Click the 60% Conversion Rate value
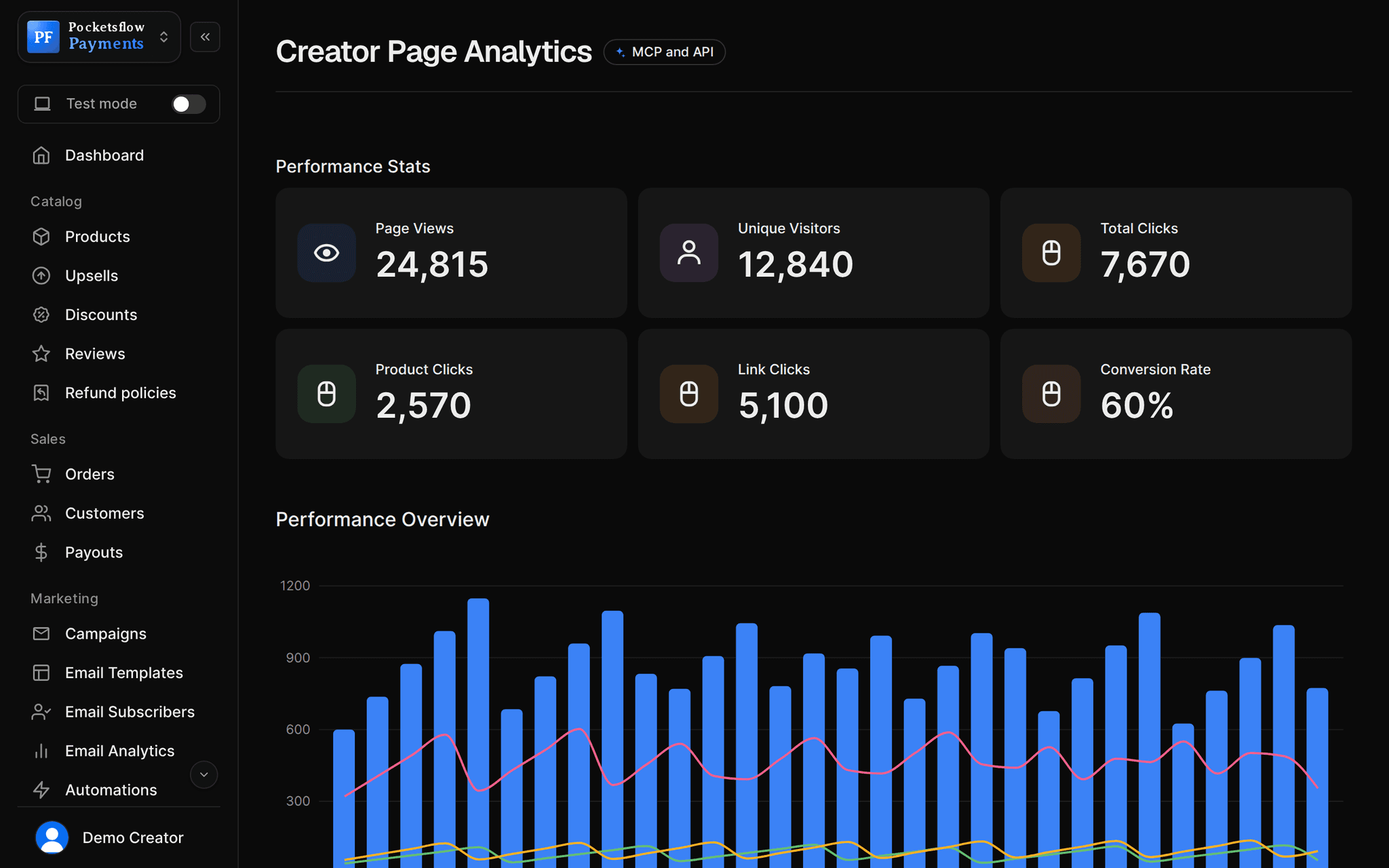This screenshot has height=868, width=1389. (1137, 406)
